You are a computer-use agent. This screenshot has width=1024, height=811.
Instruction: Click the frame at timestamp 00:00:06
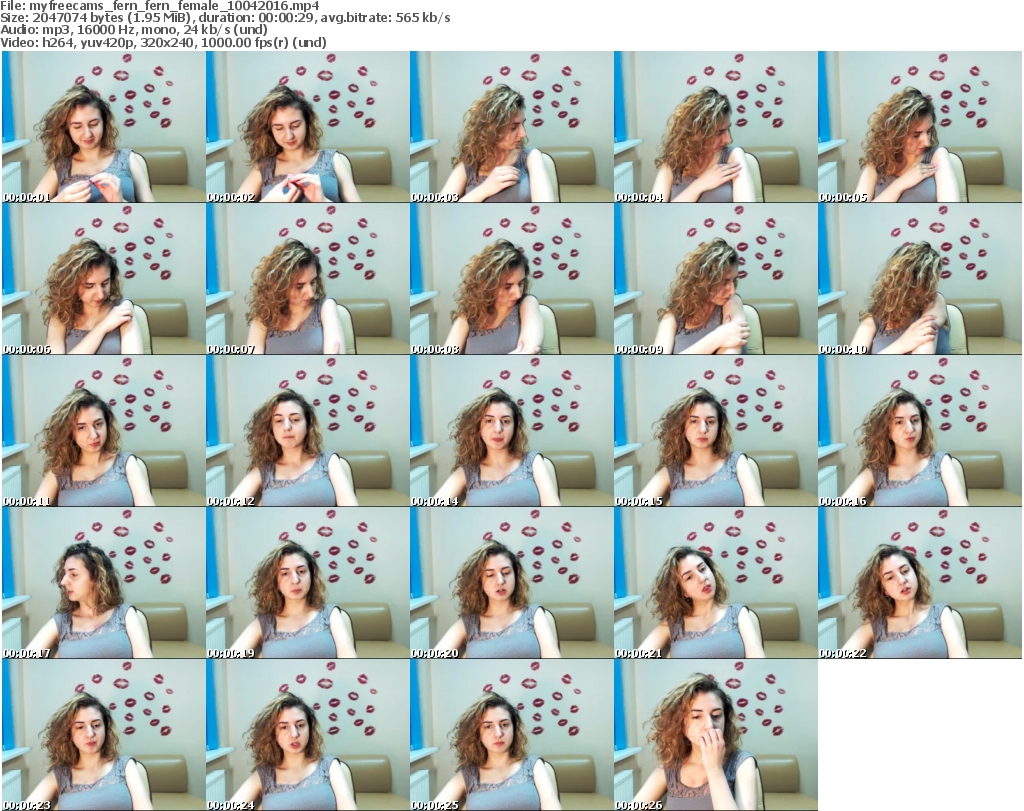[x=103, y=279]
